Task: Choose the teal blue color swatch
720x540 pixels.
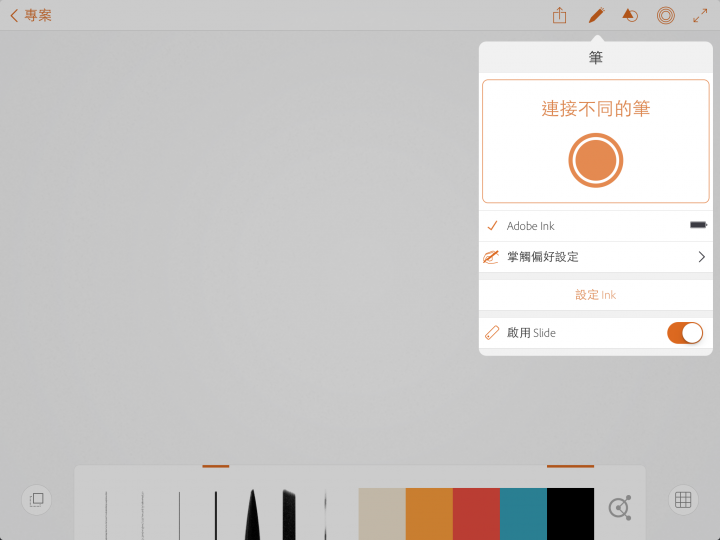Action: 523,514
